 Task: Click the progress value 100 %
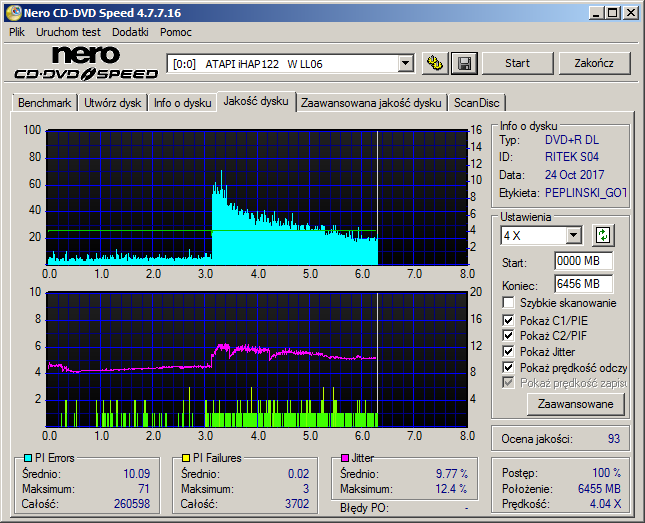point(606,472)
